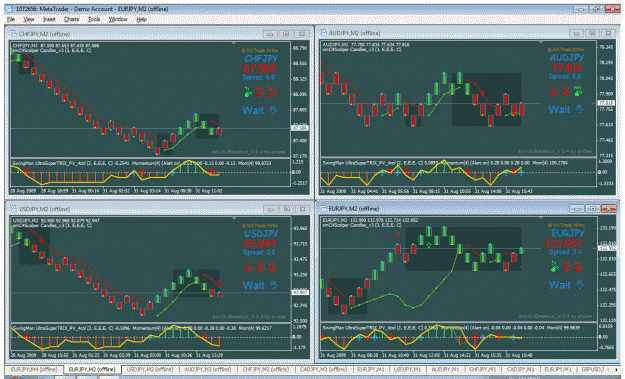Click the hand icon beside Wait in the USDJPY chart
This screenshot has height=379, width=625.
[273, 285]
